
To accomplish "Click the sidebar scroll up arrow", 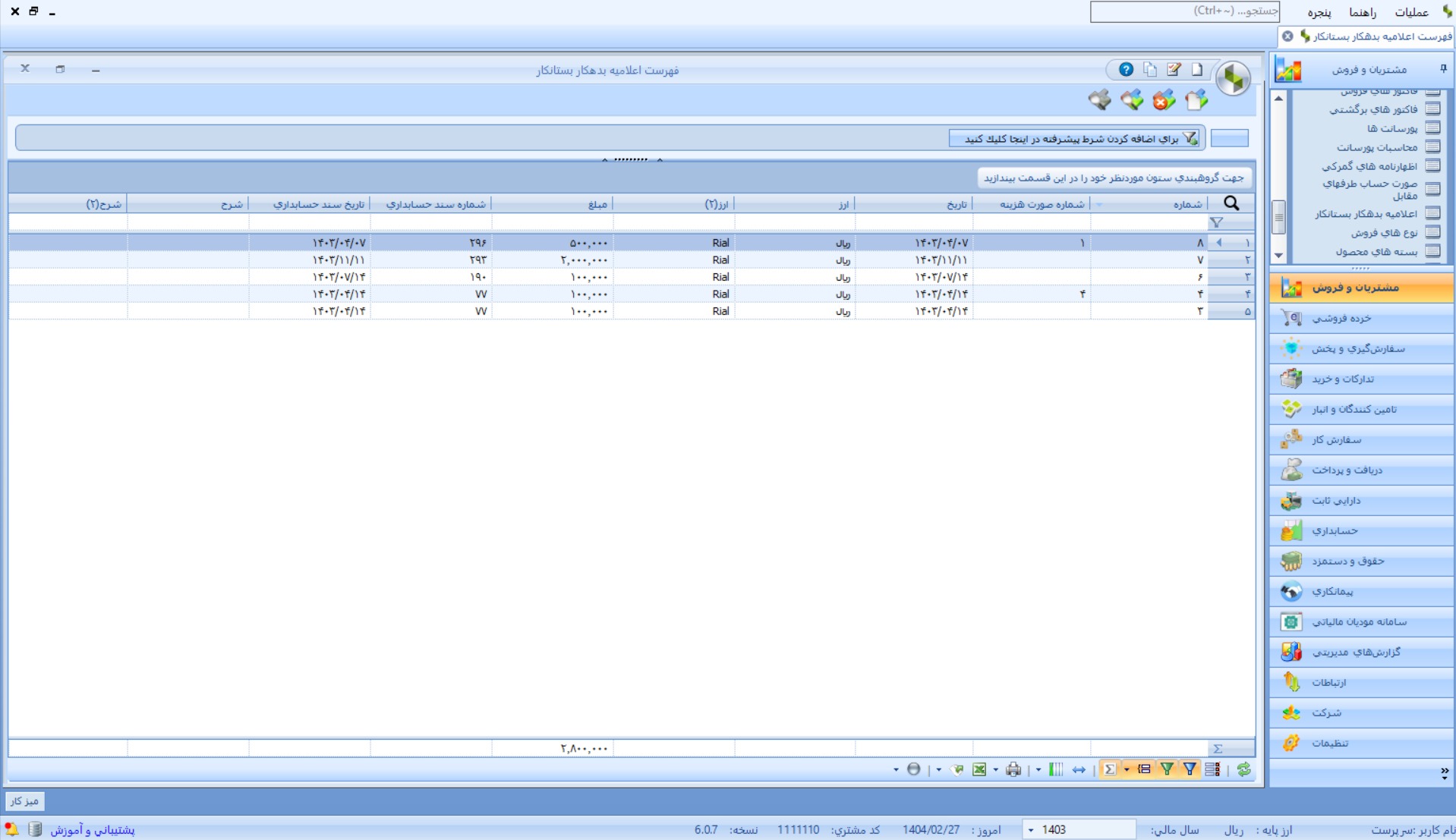I will point(1278,99).
